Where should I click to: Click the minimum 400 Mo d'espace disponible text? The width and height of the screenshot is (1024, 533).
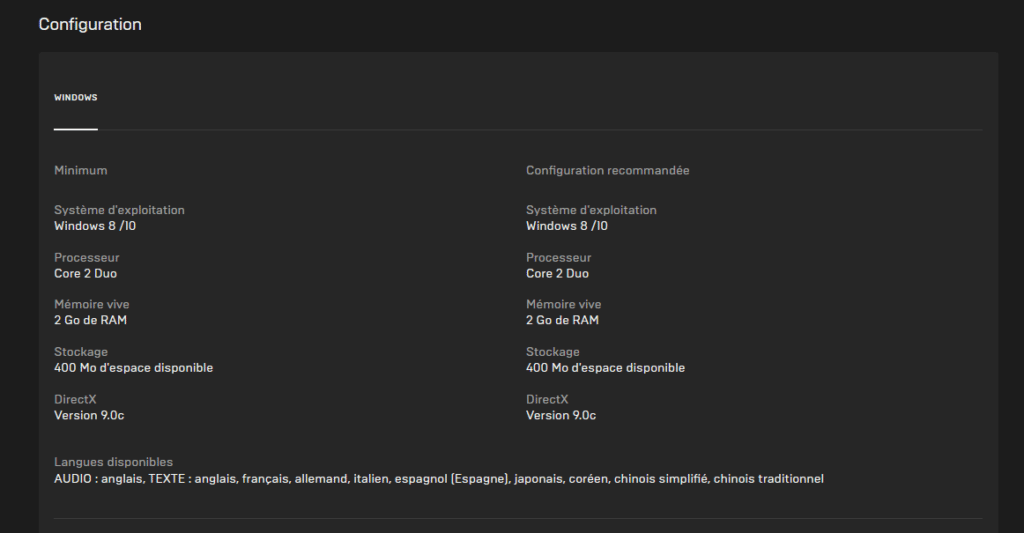point(134,368)
